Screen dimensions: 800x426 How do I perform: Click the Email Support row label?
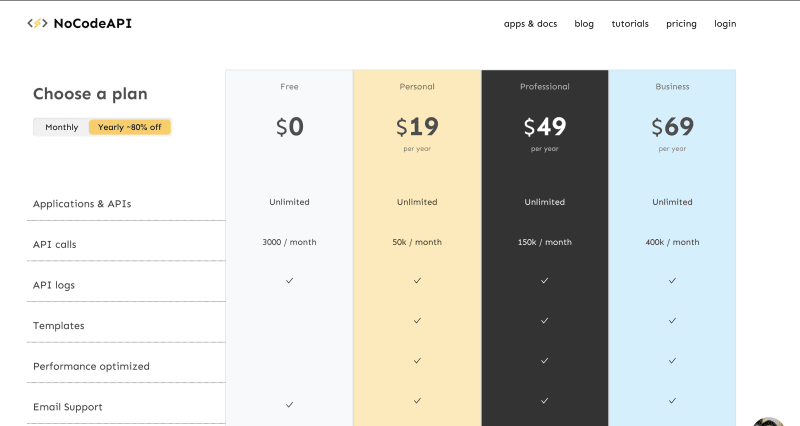tap(68, 407)
